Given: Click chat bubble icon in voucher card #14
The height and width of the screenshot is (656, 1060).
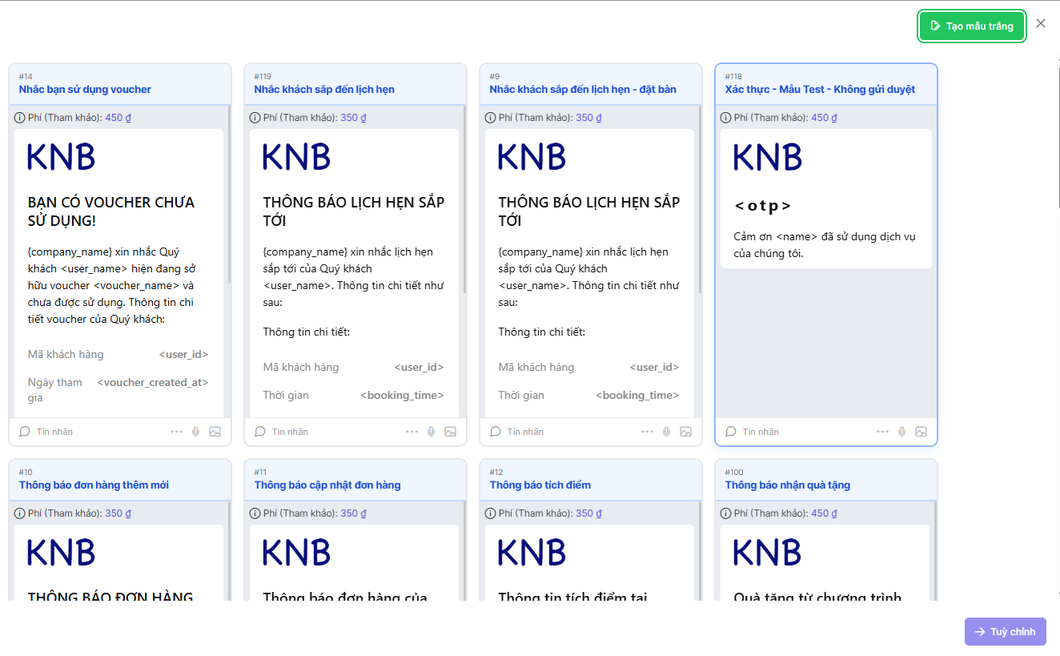Looking at the screenshot, I should coord(25,431).
